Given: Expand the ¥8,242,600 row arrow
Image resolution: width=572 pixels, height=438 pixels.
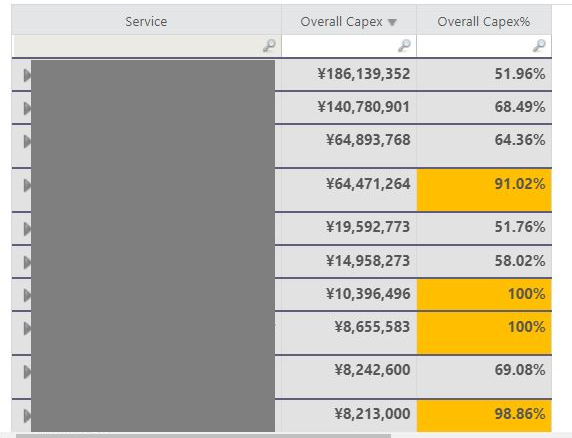Looking at the screenshot, I should click(27, 372).
